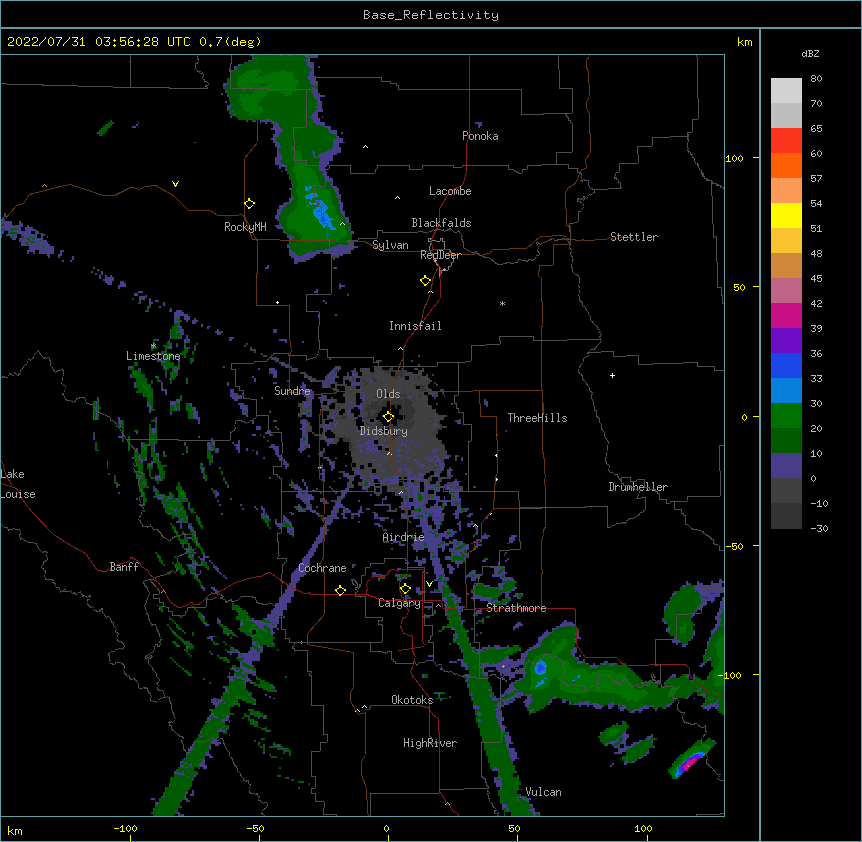862x842 pixels.
Task: Click the Olds town label
Action: coord(388,394)
